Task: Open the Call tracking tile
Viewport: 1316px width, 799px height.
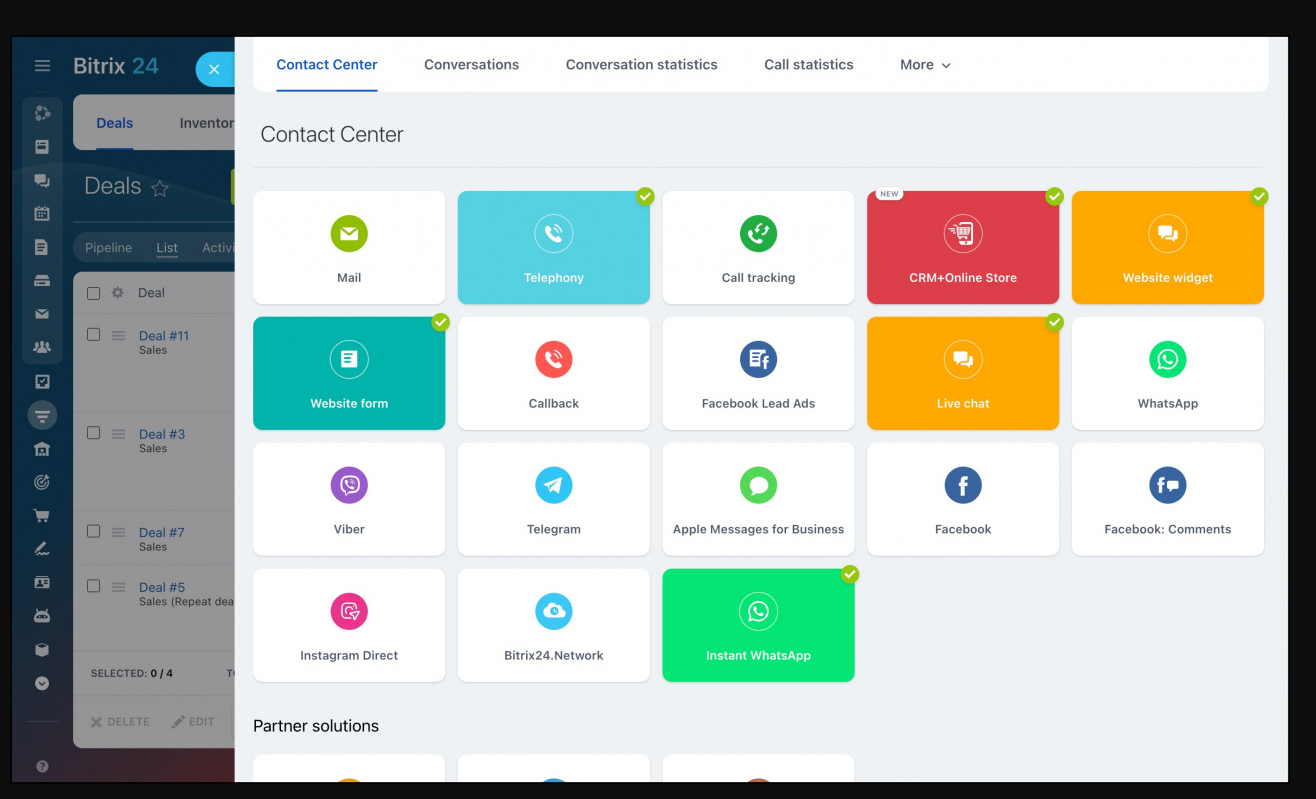Action: (758, 247)
